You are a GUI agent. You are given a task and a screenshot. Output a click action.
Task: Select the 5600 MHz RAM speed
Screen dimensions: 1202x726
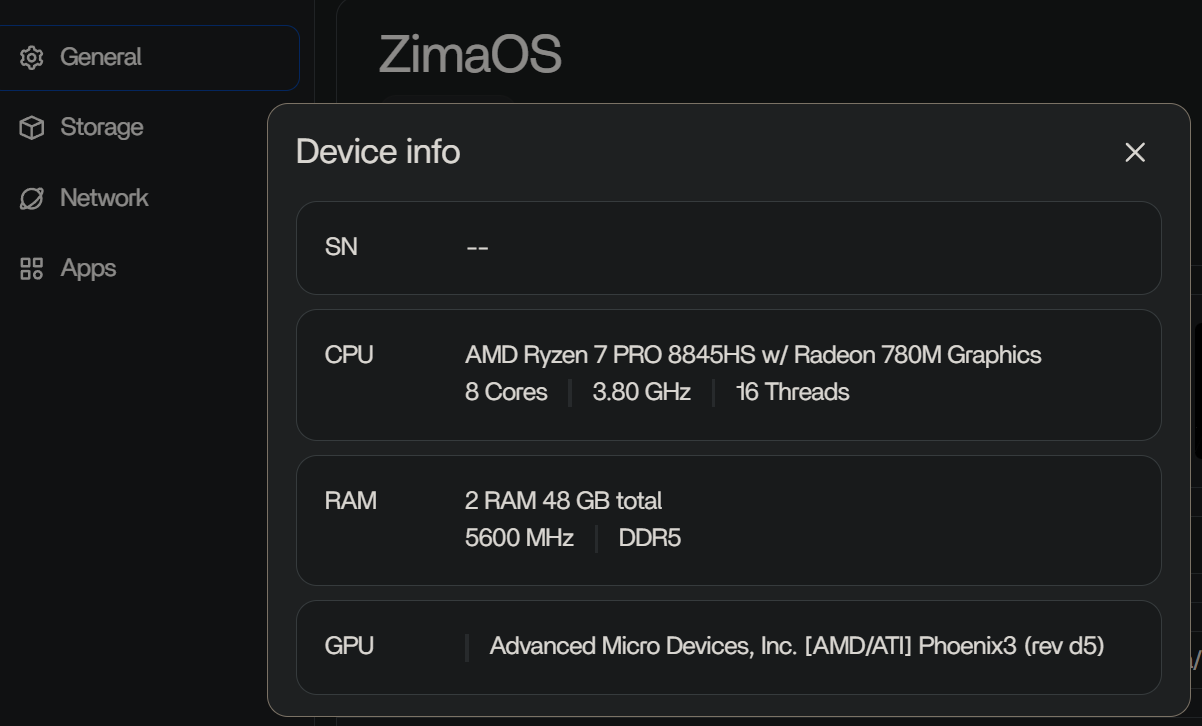[x=519, y=538]
